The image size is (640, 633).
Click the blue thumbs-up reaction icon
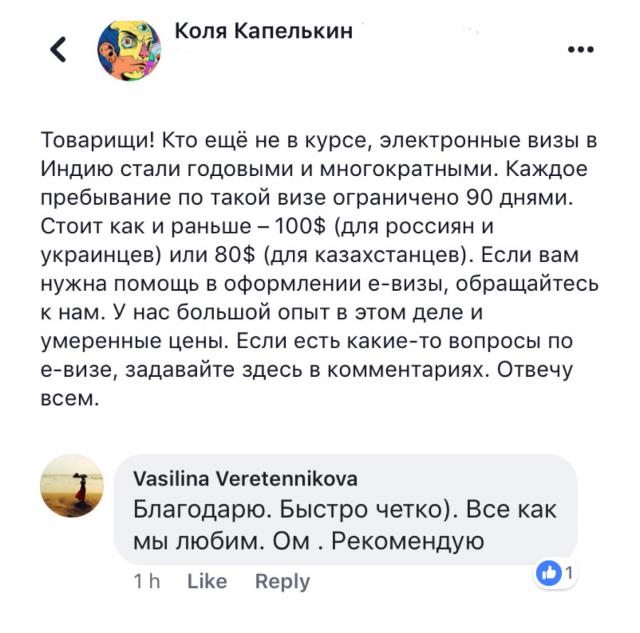(548, 573)
